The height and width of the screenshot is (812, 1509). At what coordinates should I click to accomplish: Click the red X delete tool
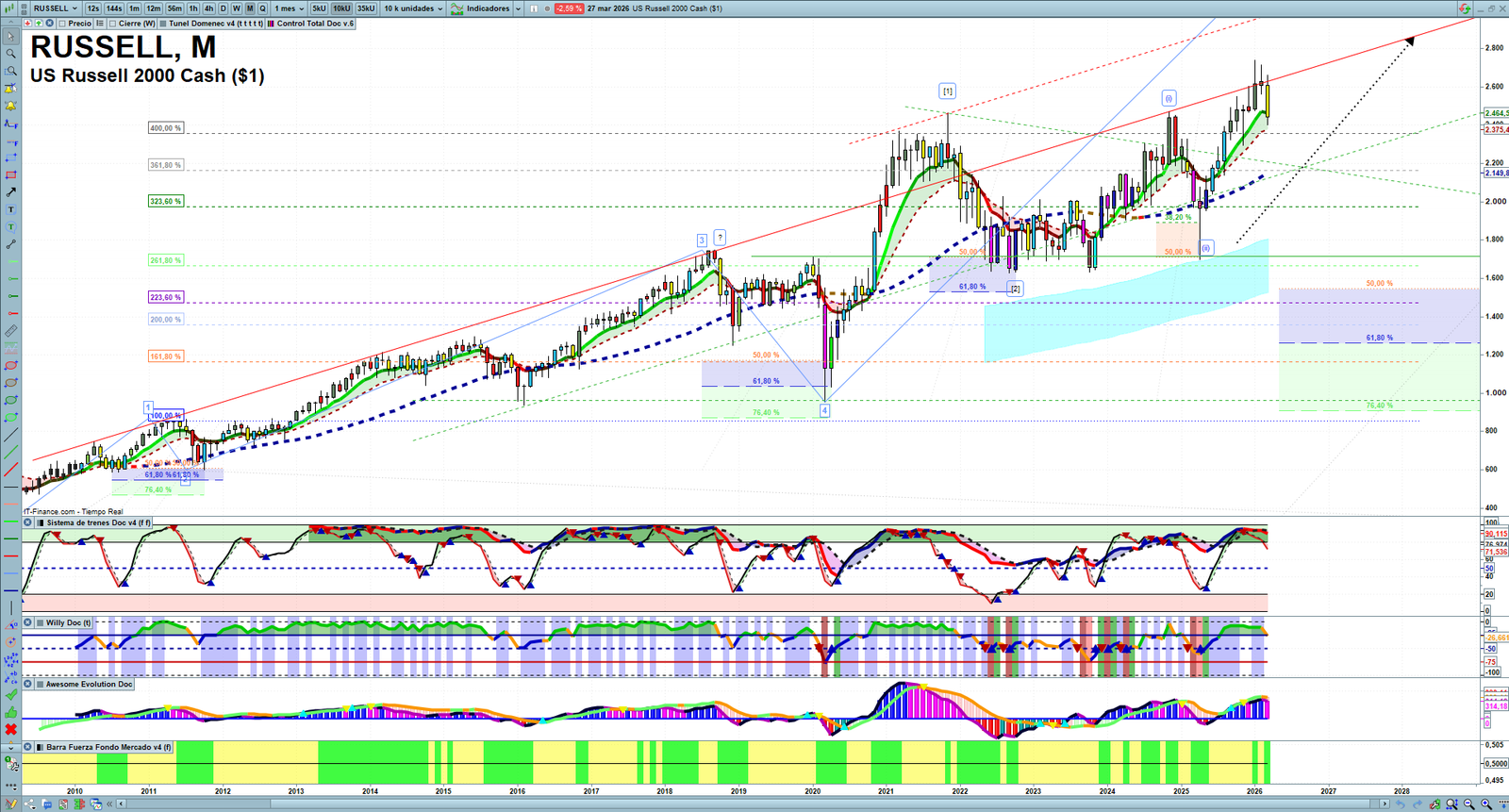(10, 729)
